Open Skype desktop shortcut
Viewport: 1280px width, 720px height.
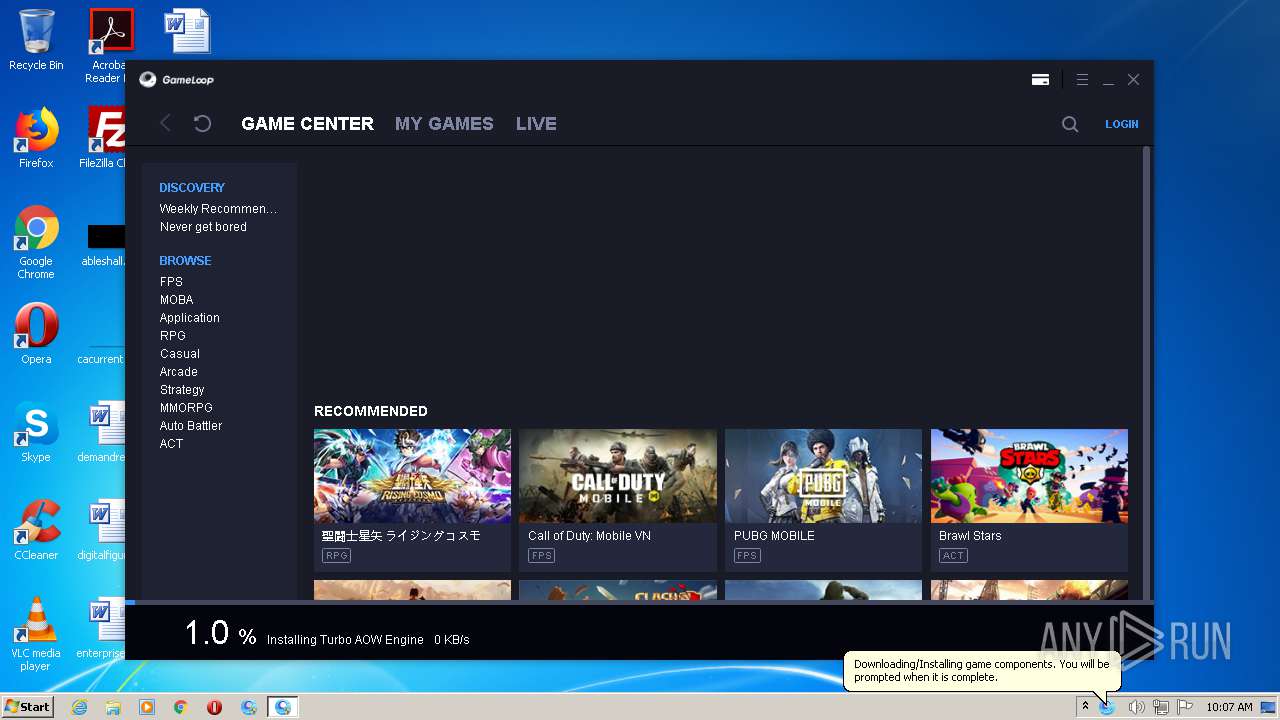36,432
